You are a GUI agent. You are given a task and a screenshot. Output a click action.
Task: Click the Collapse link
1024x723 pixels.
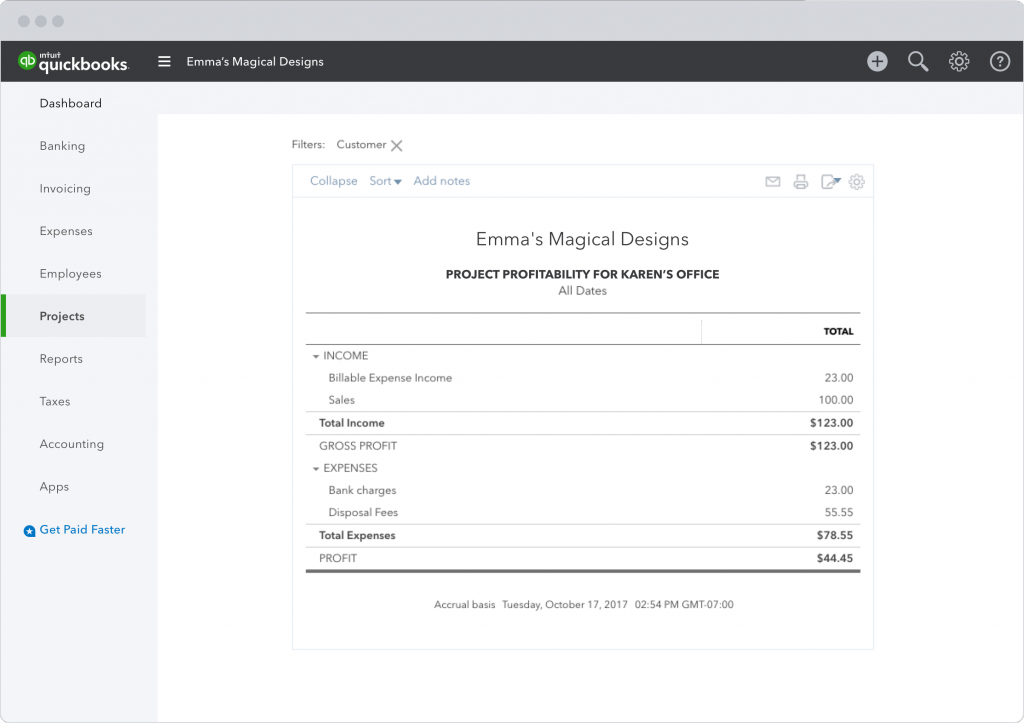pos(334,181)
